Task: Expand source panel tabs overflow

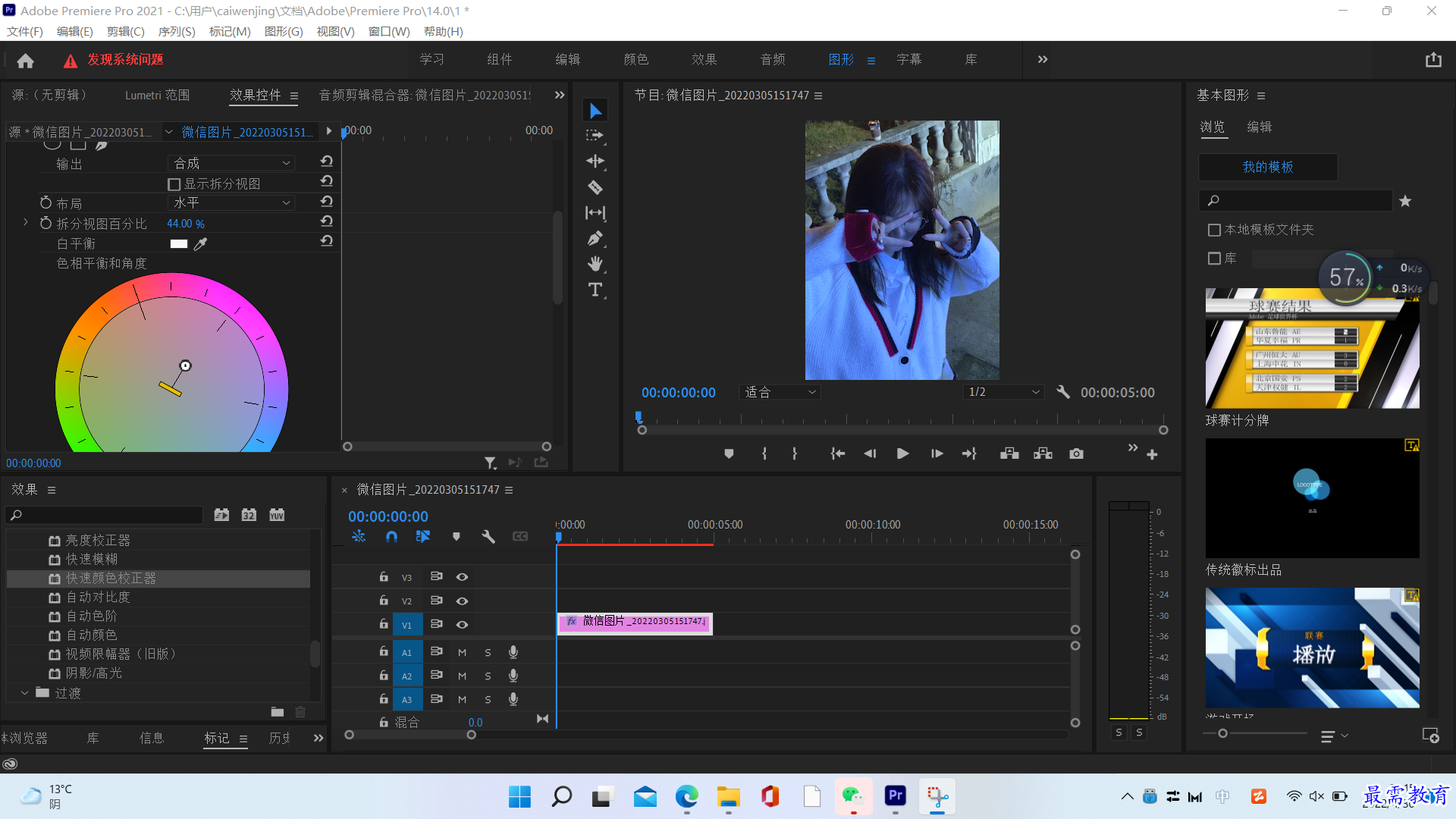Action: [560, 95]
